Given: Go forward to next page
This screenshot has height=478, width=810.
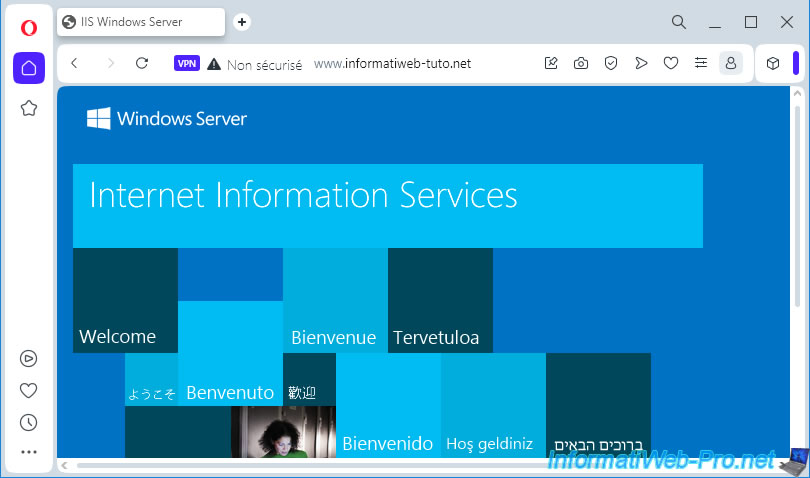Looking at the screenshot, I should point(110,63).
